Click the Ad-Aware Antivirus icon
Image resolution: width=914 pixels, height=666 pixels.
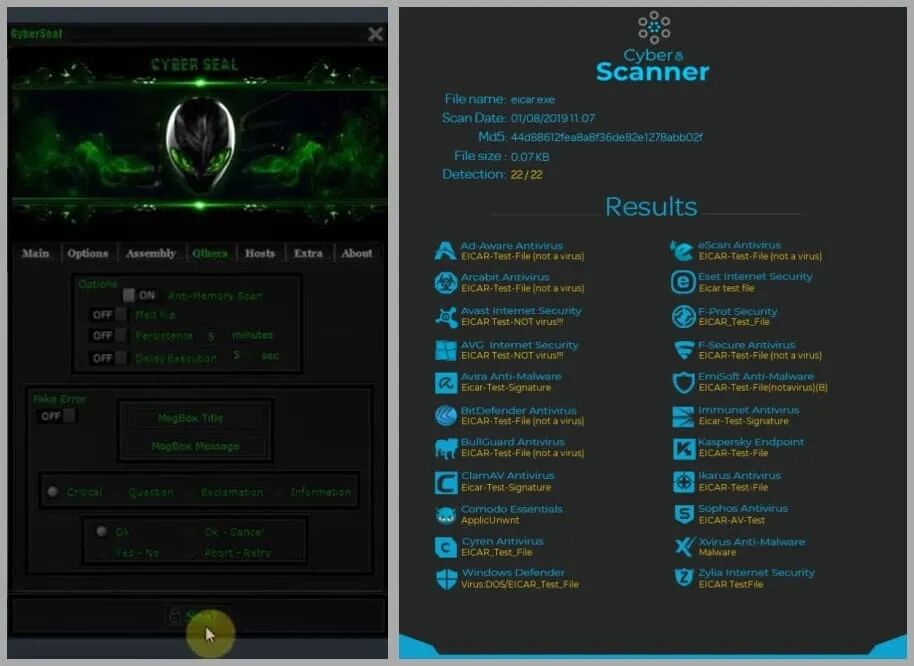[445, 251]
